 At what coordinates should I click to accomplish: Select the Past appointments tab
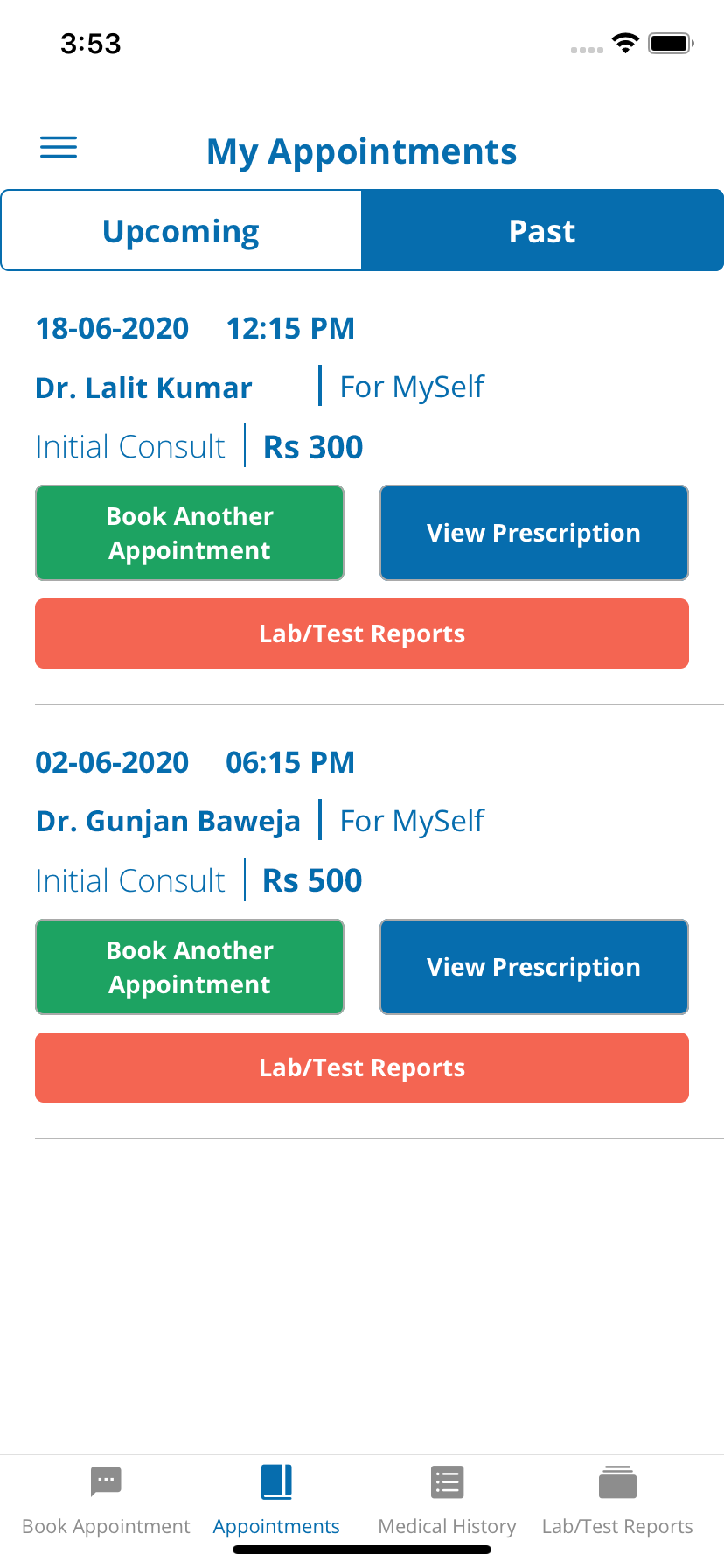tap(542, 231)
